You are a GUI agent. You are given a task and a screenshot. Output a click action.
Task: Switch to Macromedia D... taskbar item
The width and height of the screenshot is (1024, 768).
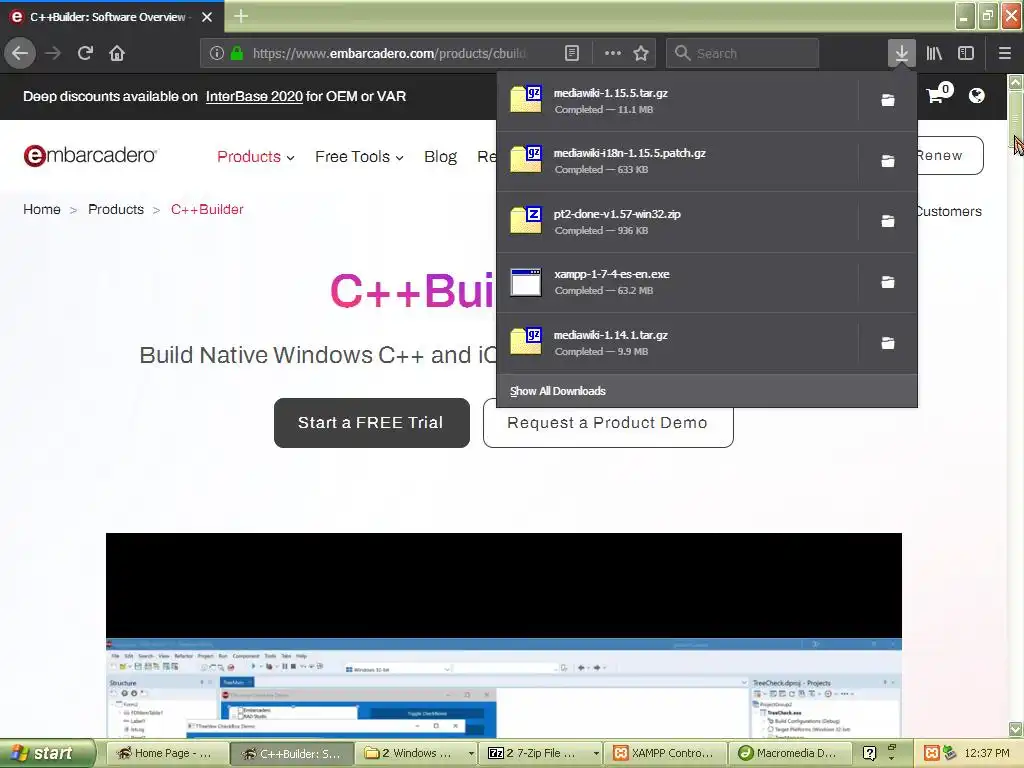[790, 753]
